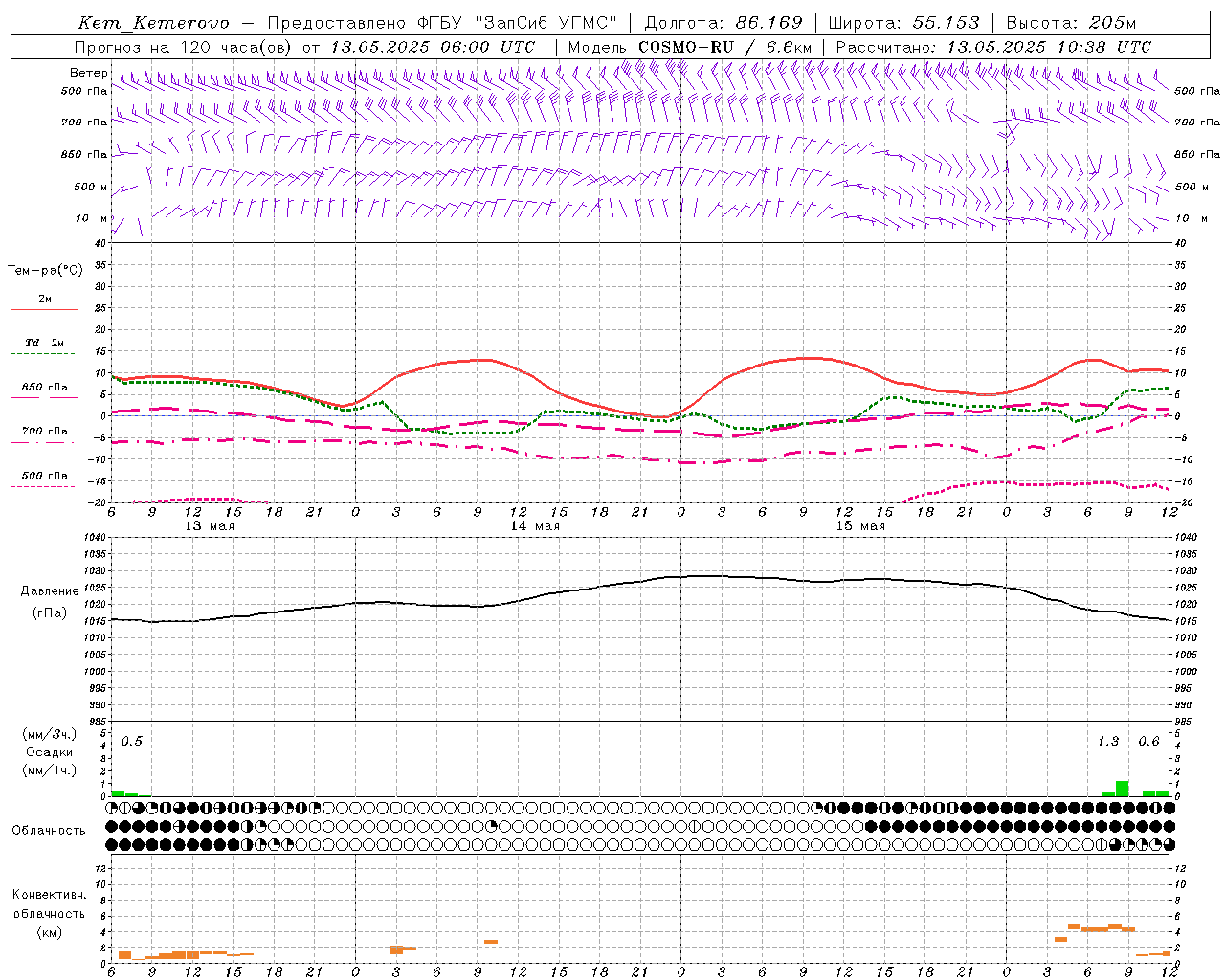Click the Облачность cloud cover label
The image size is (1225, 980).
[49, 830]
